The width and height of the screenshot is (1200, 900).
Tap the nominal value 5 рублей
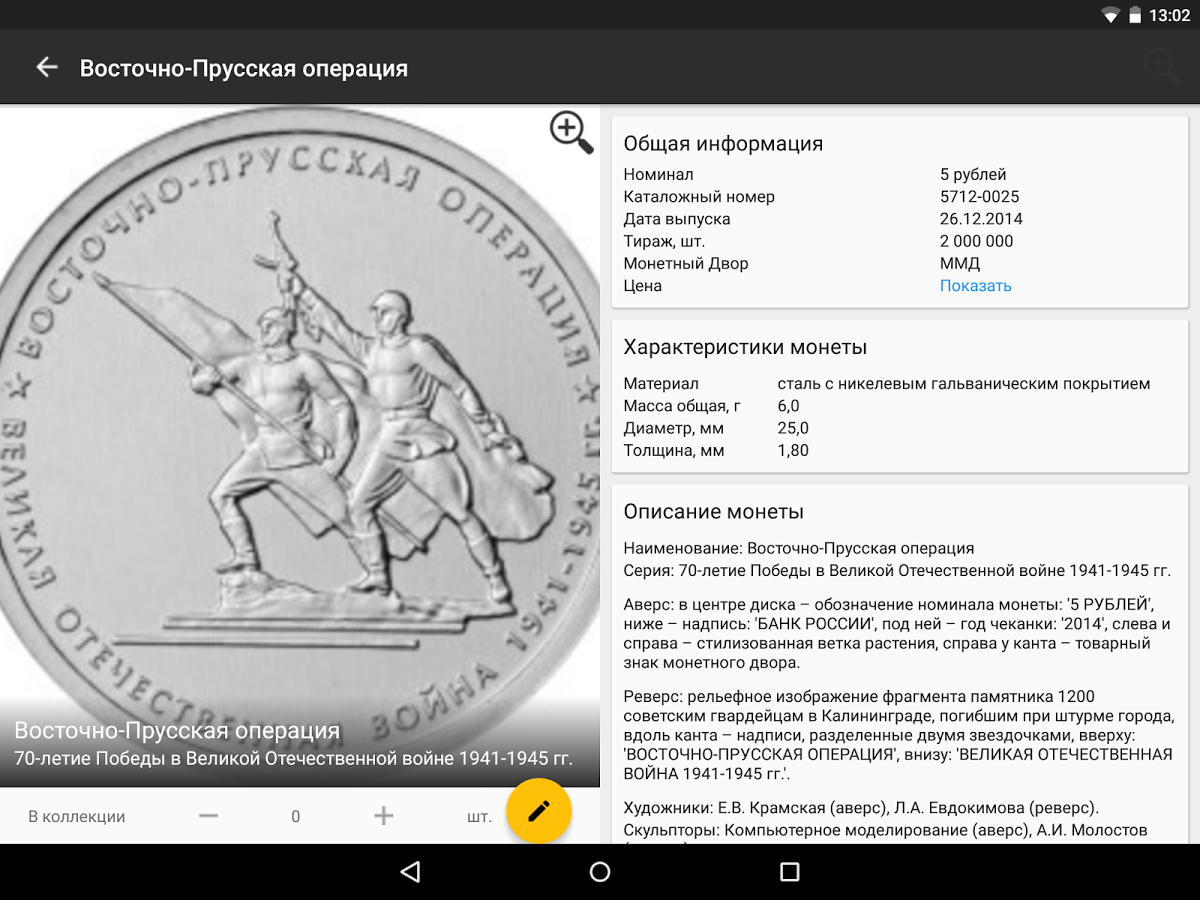(973, 174)
